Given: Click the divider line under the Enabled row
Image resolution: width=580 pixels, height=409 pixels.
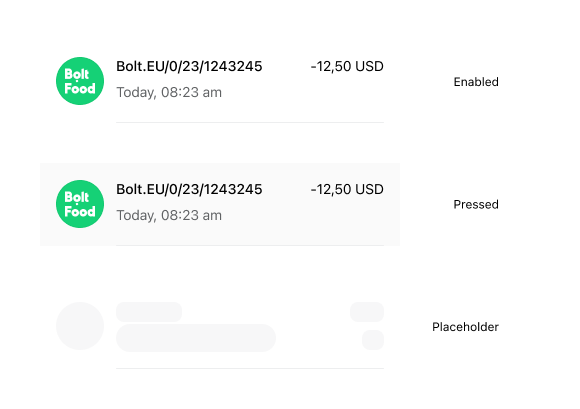Looking at the screenshot, I should coord(250,122).
